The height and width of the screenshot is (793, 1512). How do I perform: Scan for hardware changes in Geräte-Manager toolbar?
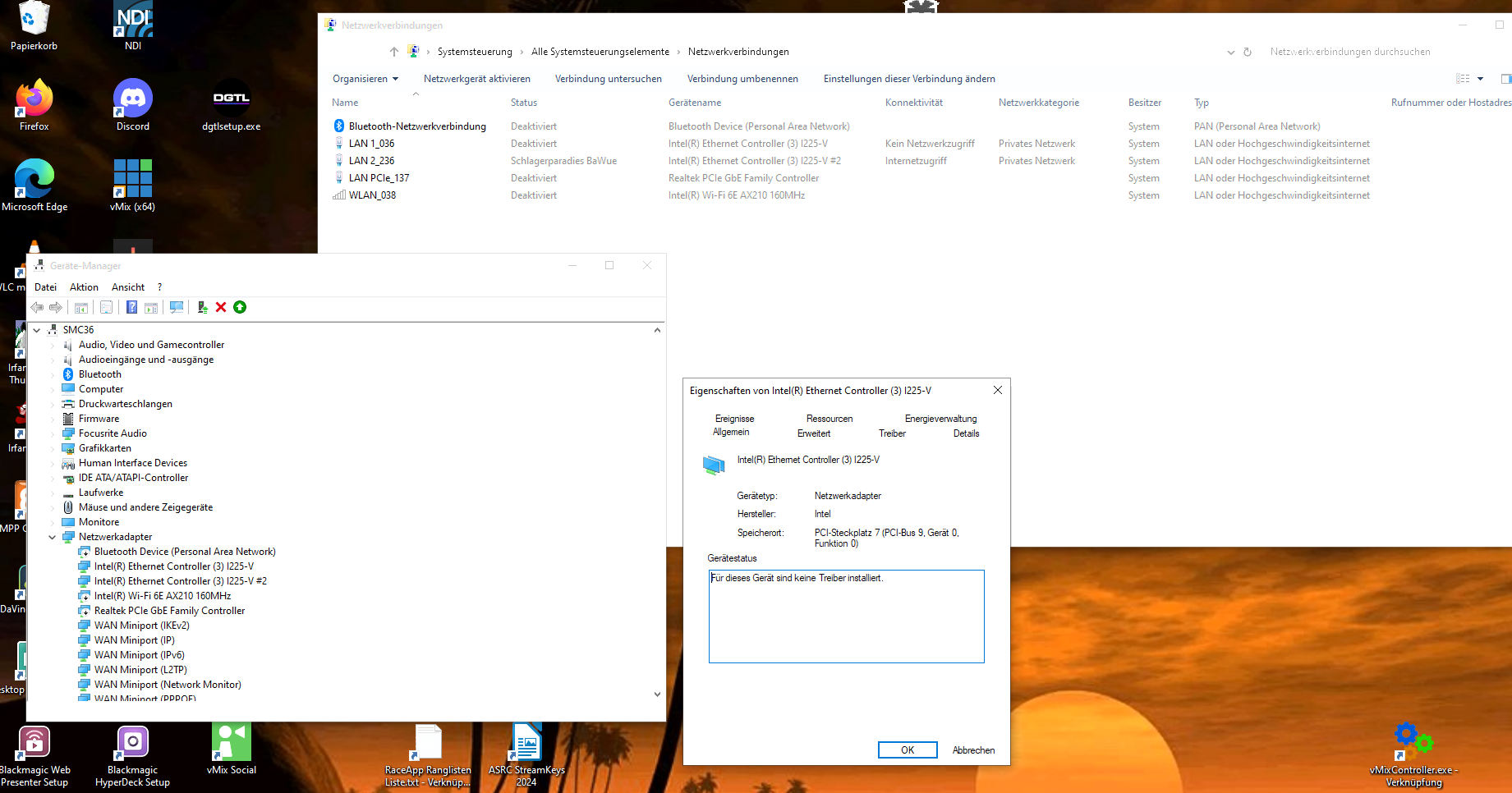pos(177,307)
